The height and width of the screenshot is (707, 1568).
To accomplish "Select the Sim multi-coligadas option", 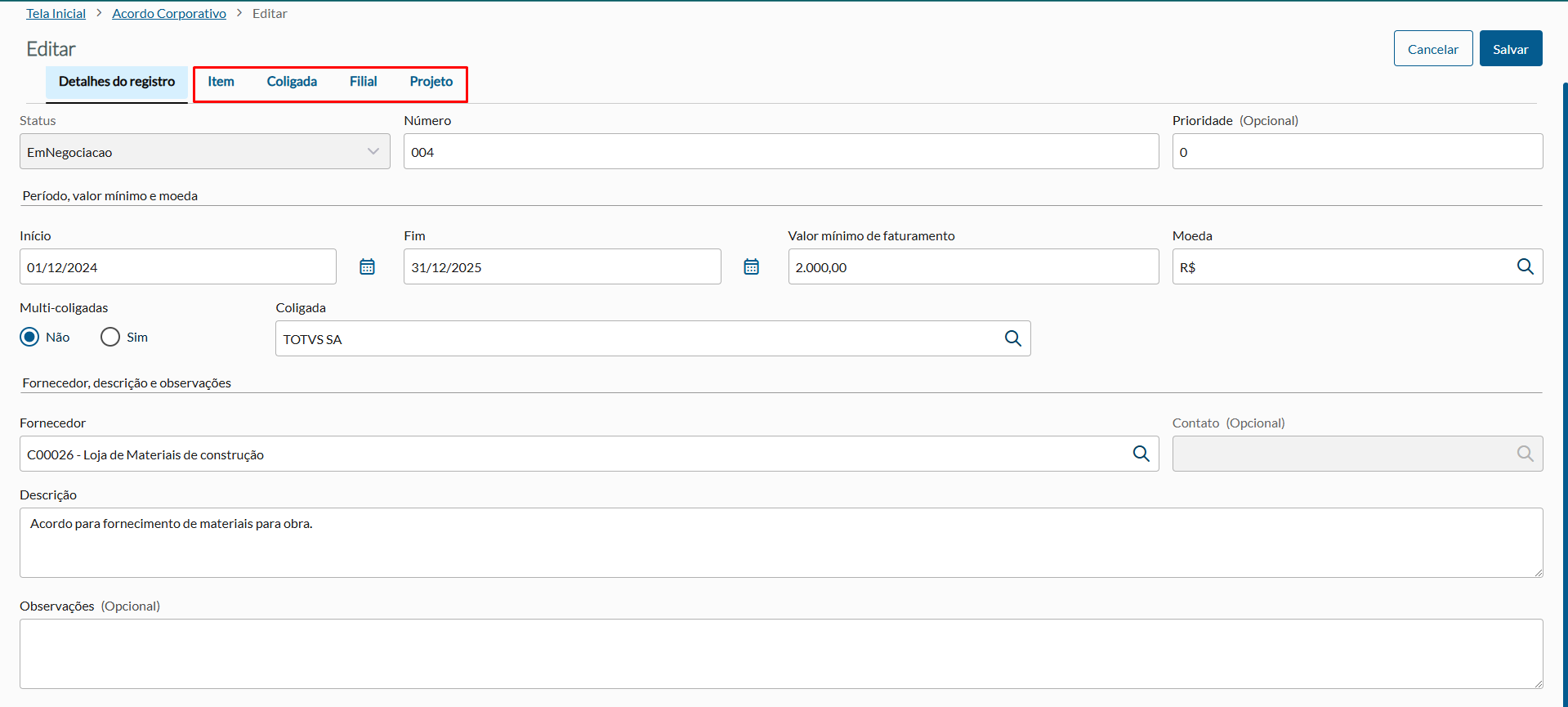I will tap(110, 337).
